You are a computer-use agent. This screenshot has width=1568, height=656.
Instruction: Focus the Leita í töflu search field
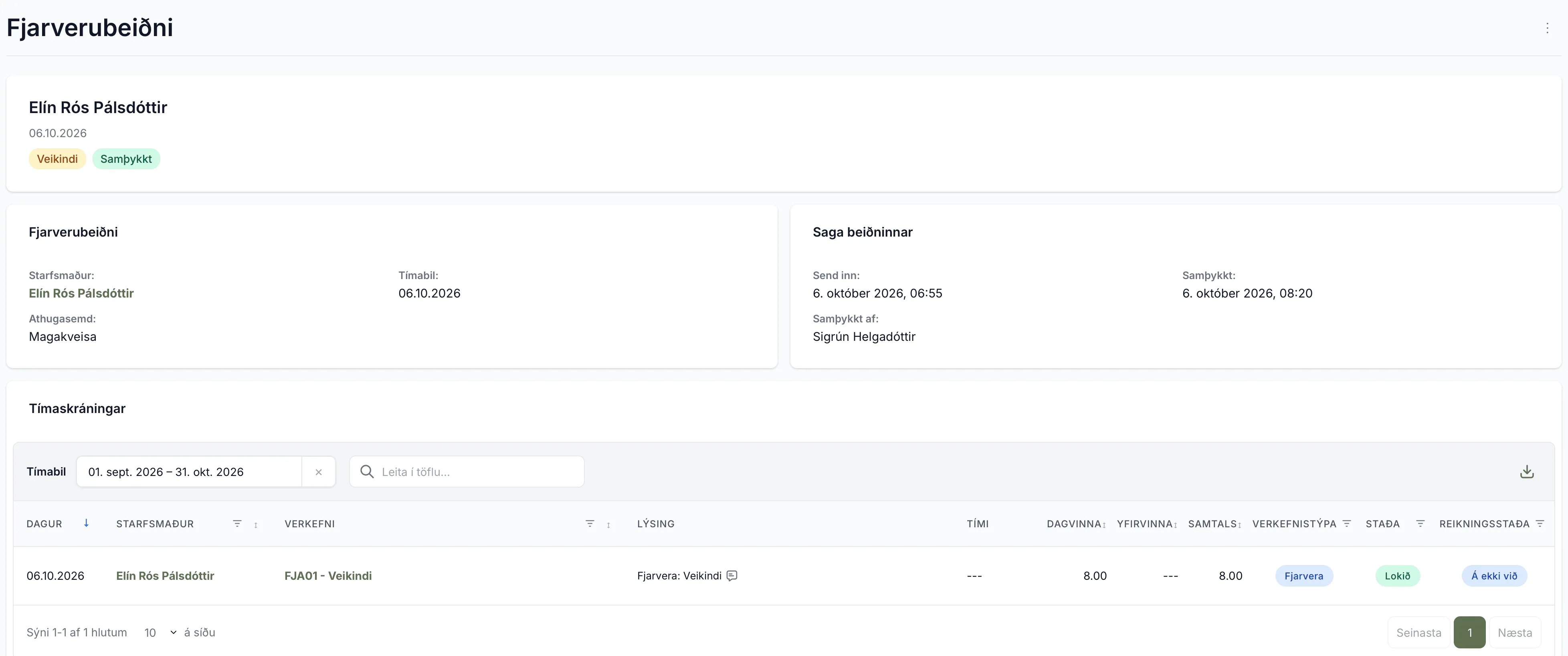(467, 472)
